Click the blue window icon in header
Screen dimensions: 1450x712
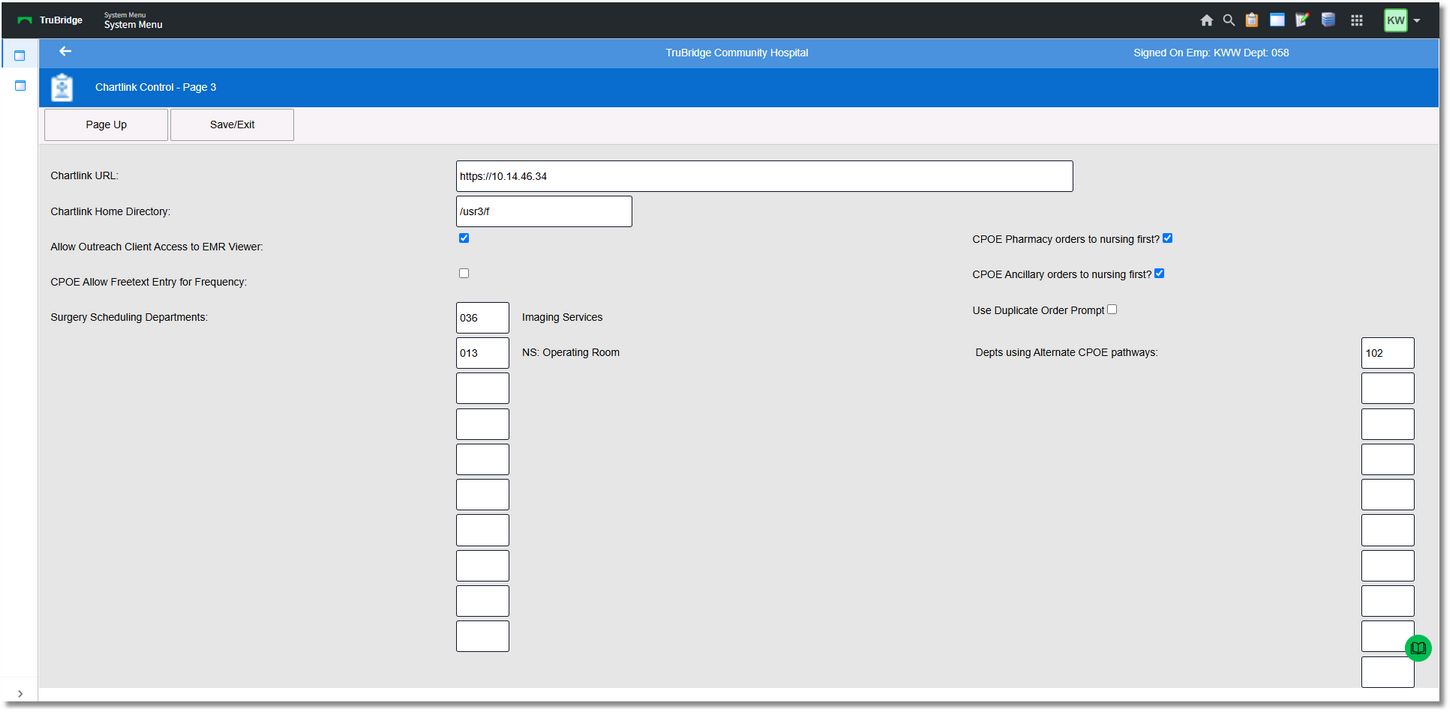point(1277,20)
